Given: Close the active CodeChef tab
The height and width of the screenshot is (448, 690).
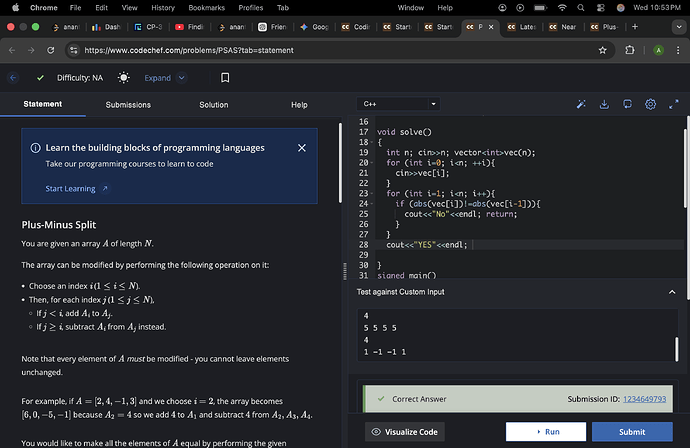Looking at the screenshot, I should click(x=491, y=27).
